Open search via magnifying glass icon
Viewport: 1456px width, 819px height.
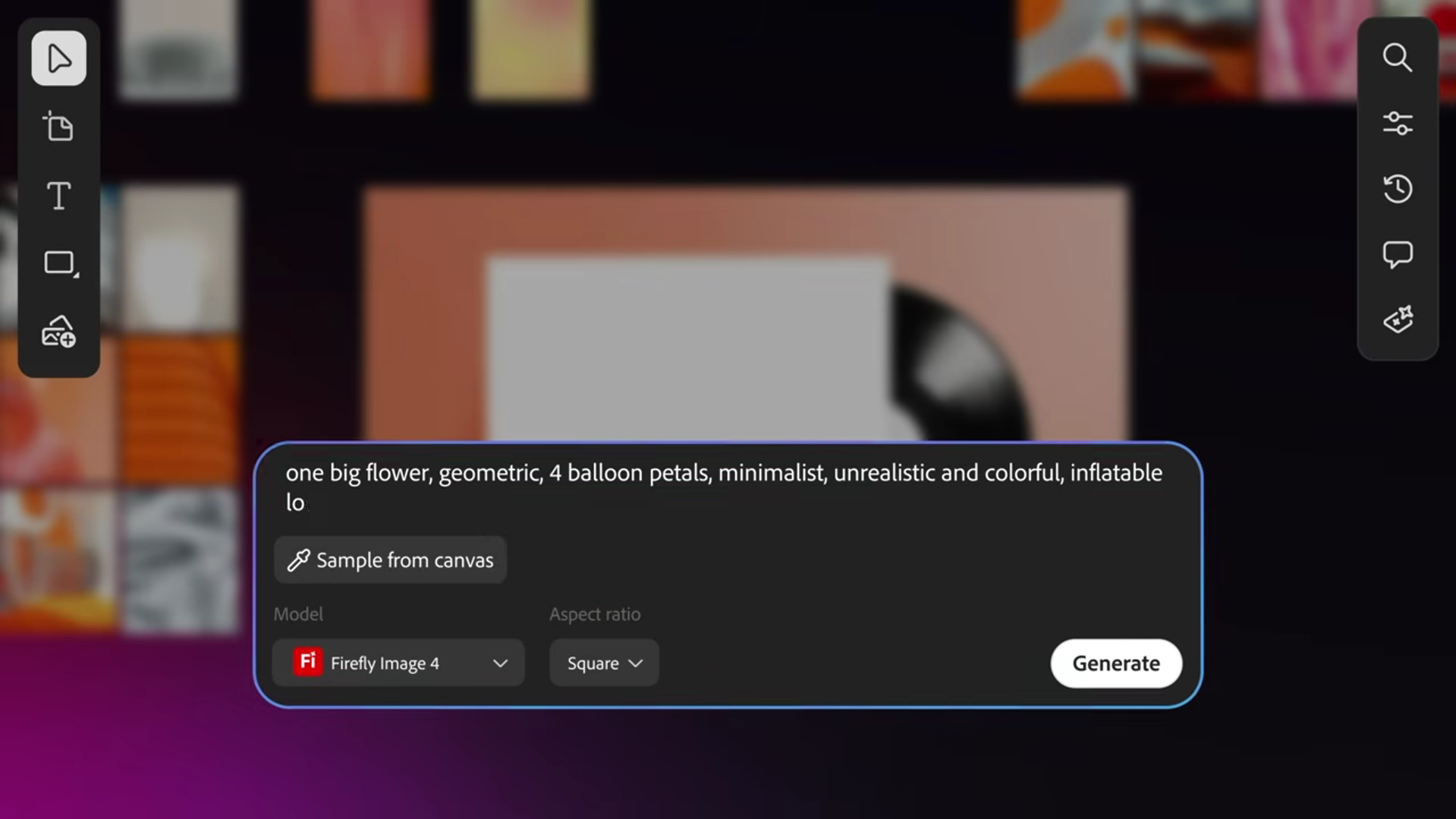click(1397, 58)
